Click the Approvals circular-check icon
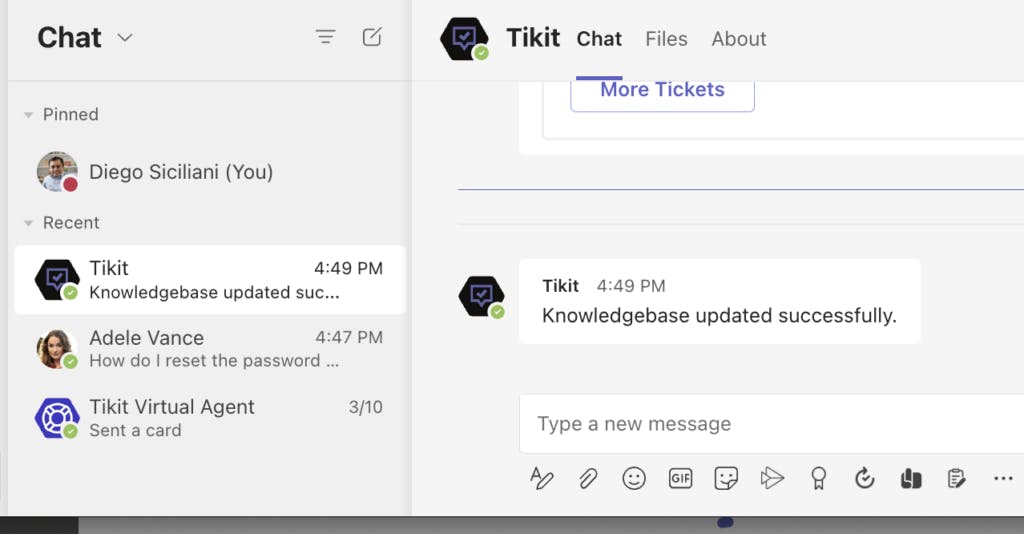Screen dimensions: 1024x534 tap(865, 479)
